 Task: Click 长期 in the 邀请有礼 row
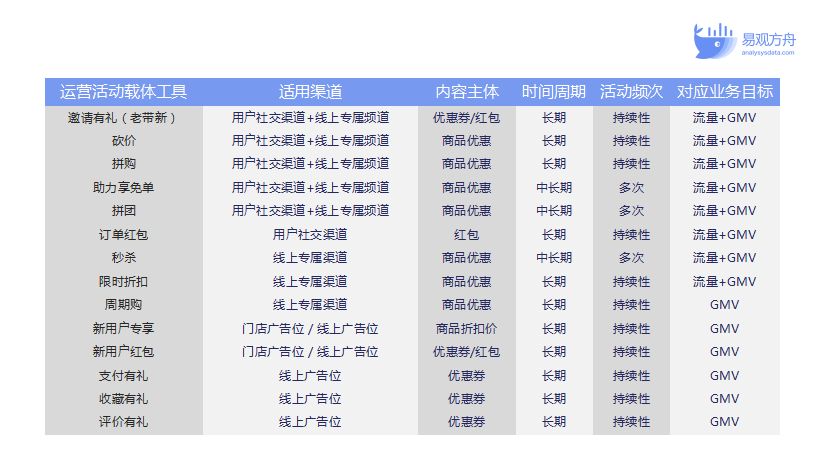pyautogui.click(x=554, y=118)
